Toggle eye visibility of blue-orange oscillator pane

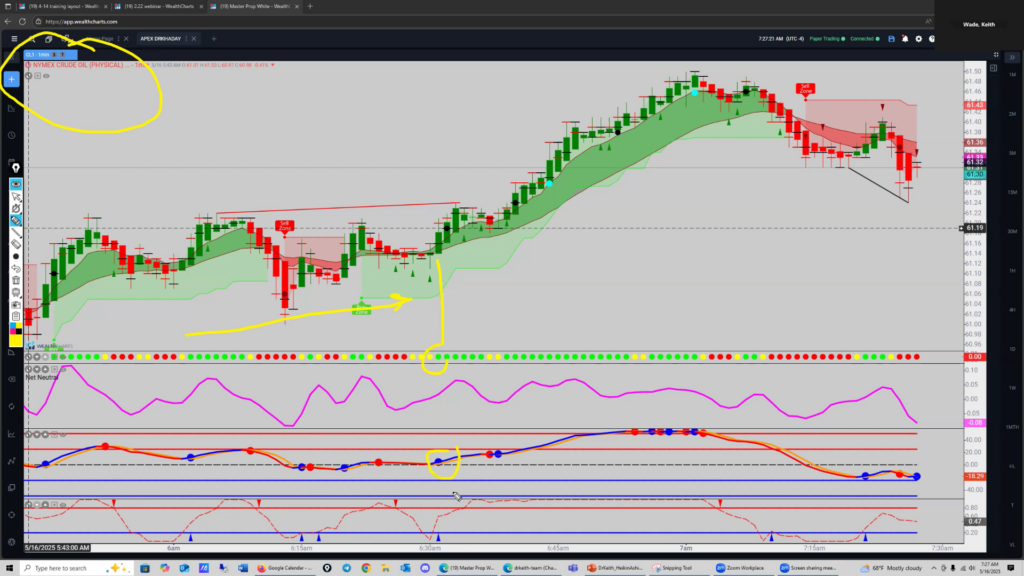pyautogui.click(x=63, y=434)
